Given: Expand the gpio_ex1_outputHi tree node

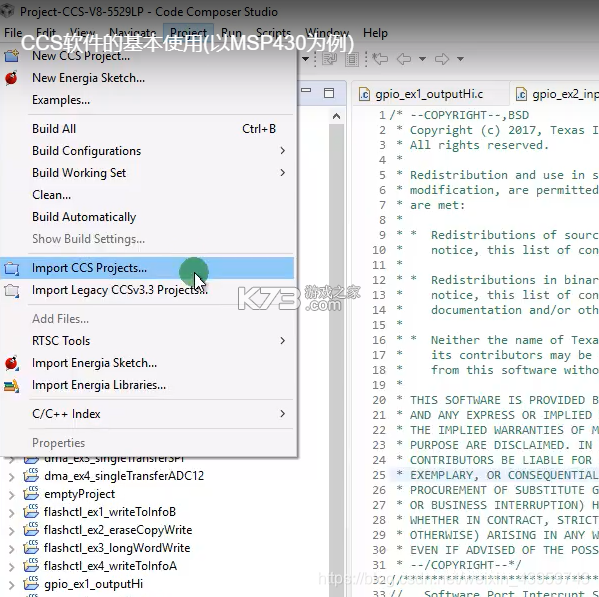Looking at the screenshot, I should coord(11,584).
